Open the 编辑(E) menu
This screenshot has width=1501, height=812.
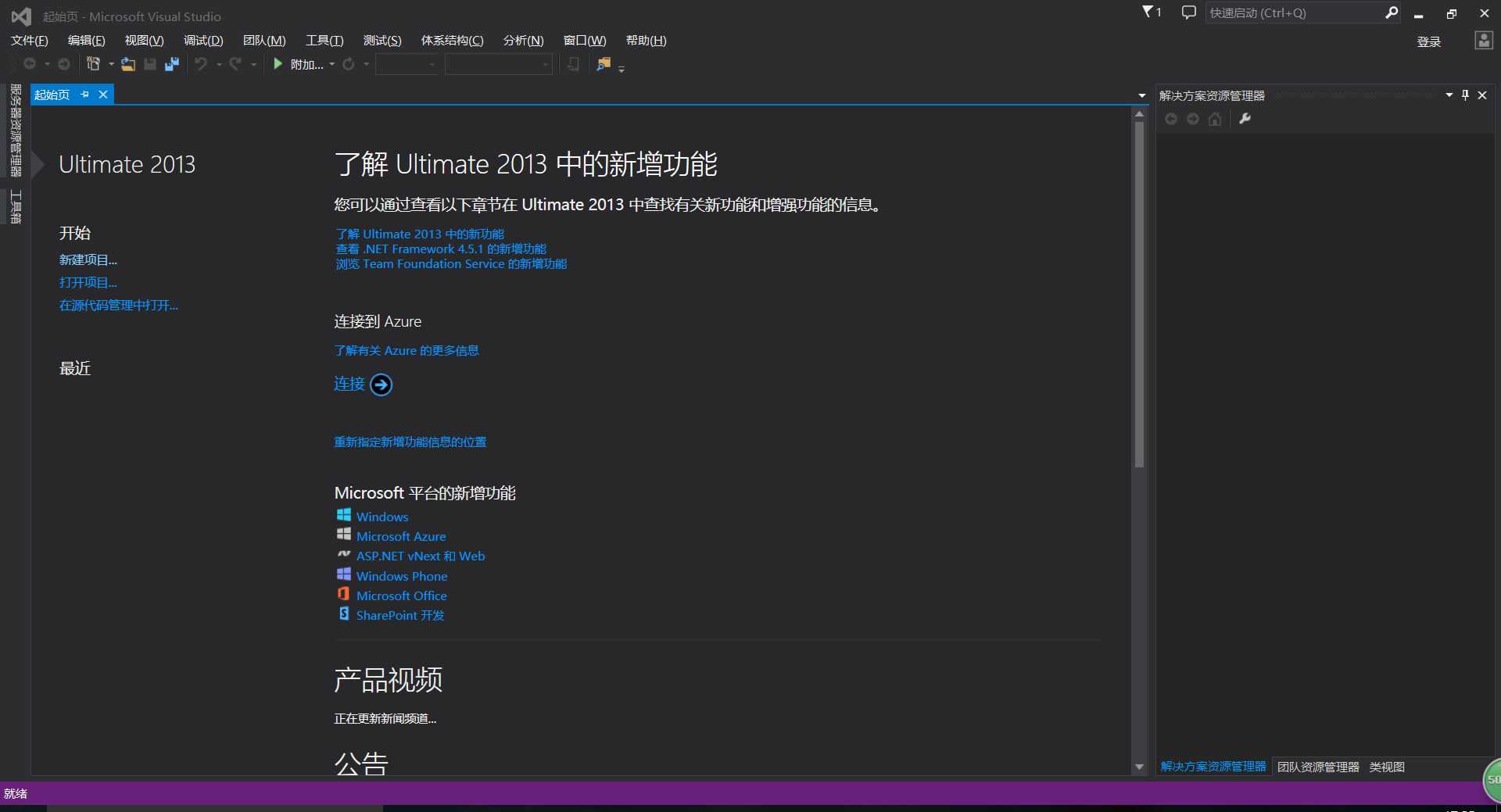point(86,41)
